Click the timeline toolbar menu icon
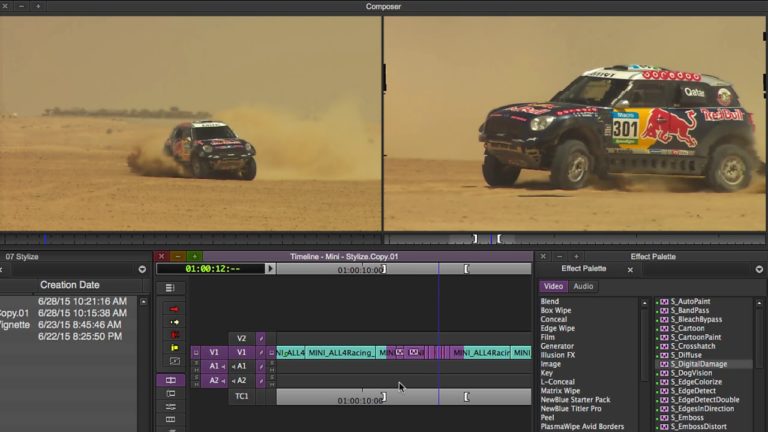This screenshot has height=432, width=768. coord(170,288)
